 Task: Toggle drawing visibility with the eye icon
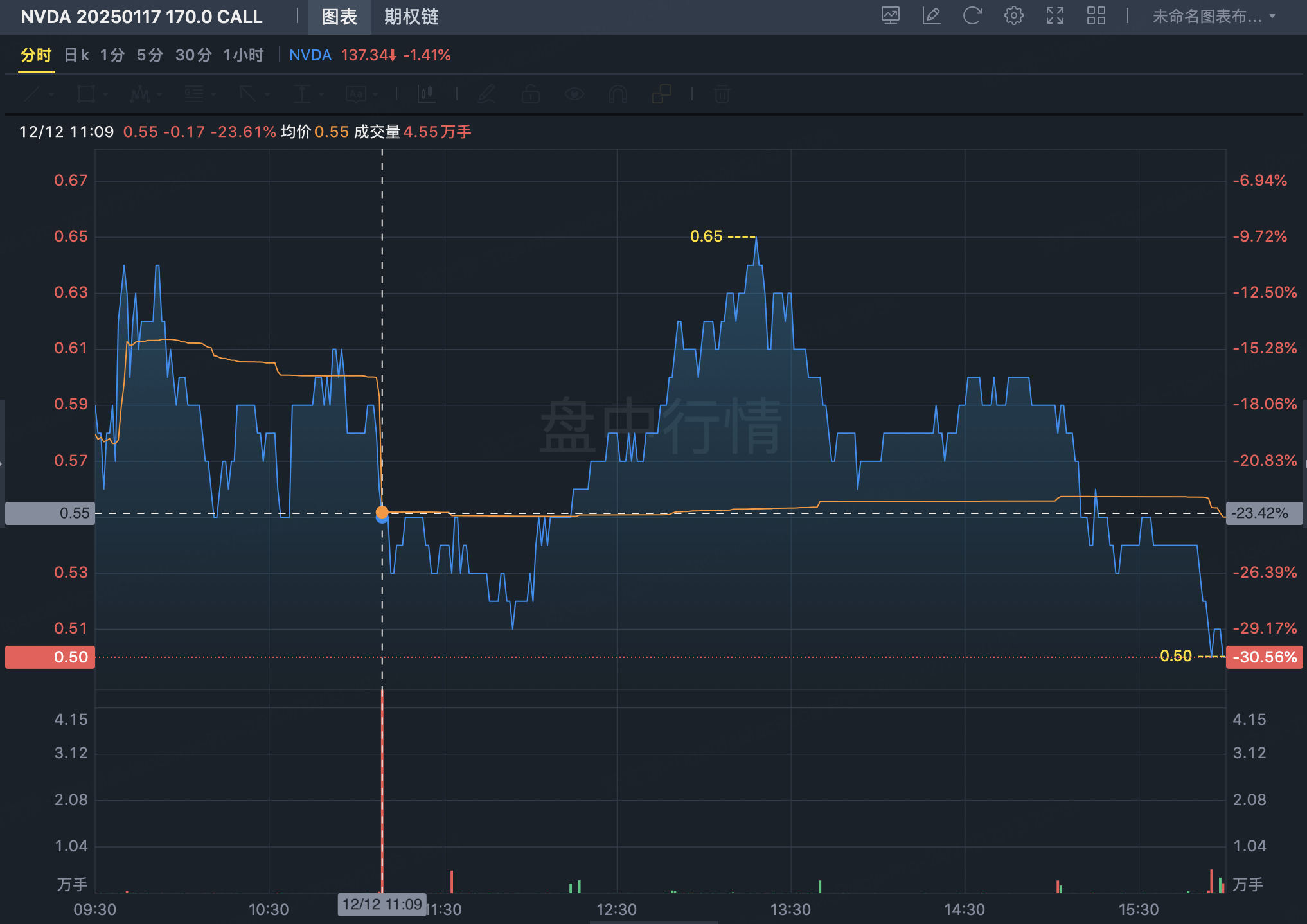pos(574,94)
